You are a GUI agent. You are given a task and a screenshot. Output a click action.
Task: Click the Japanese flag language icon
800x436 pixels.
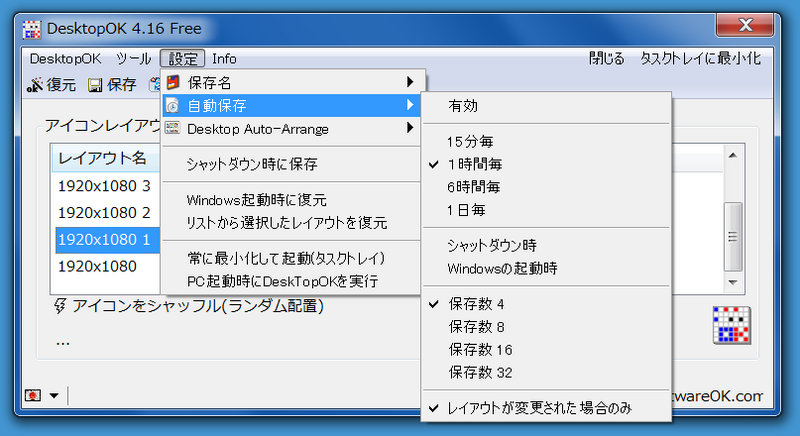coord(33,395)
